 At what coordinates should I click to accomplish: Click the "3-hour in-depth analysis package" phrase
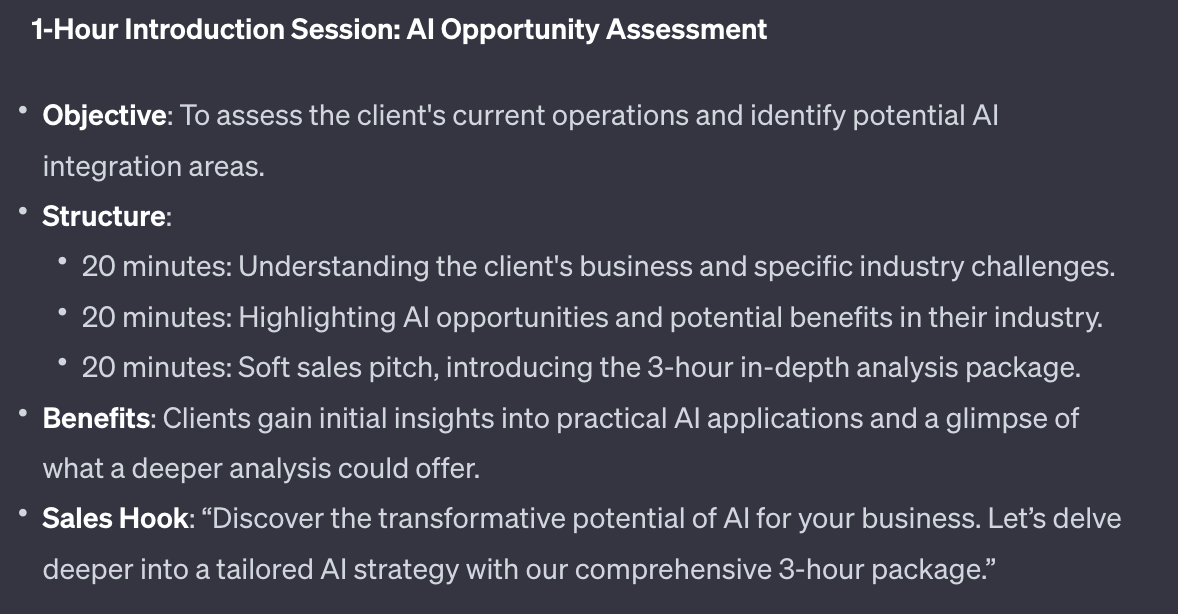click(860, 368)
